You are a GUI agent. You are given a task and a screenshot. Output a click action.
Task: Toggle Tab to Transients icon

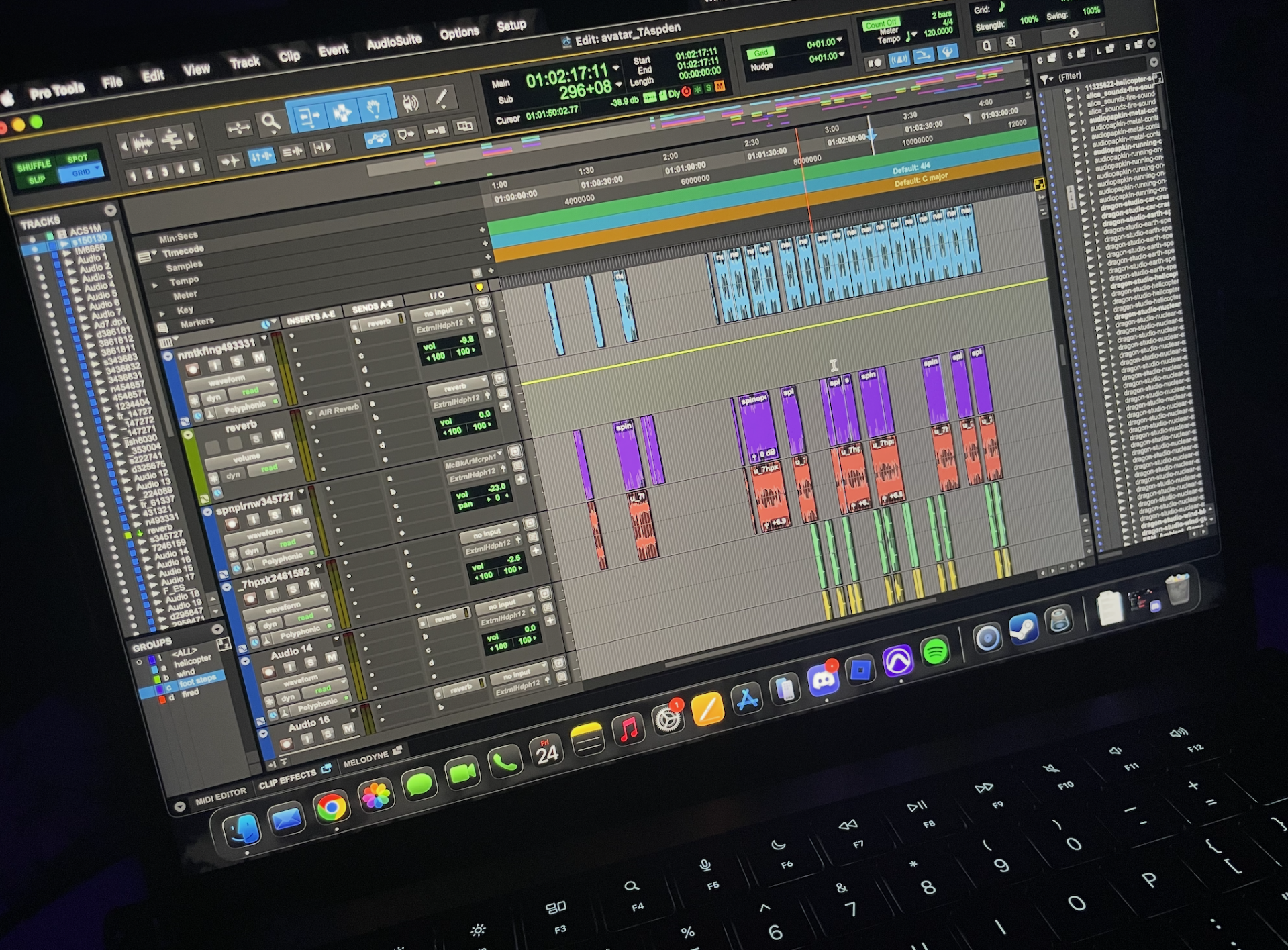click(230, 161)
